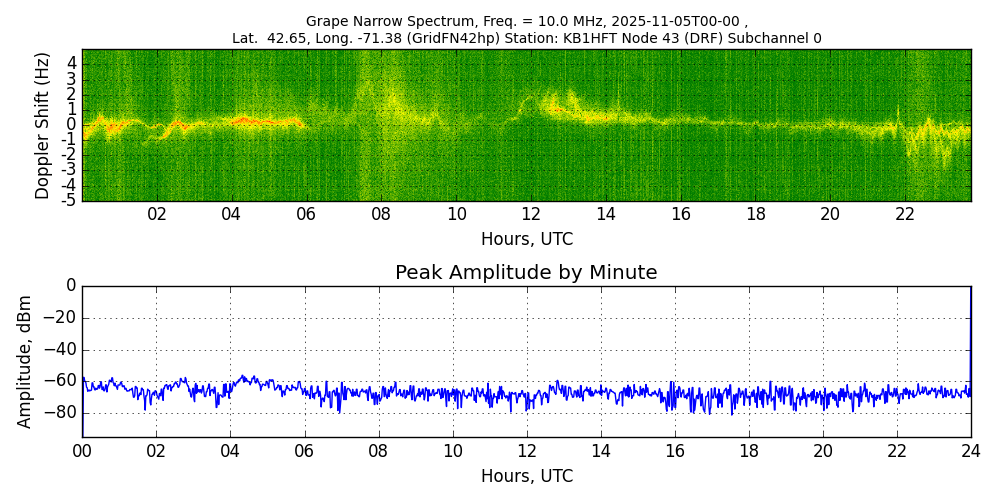Click the orange signal trace near 04 hours
Screen dimensions: 1000x500
(245, 120)
